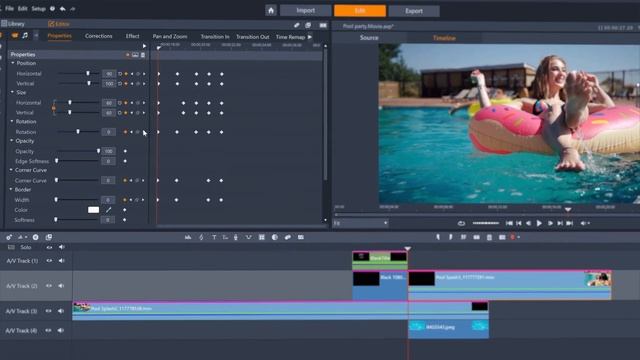The height and width of the screenshot is (360, 640).
Task: Open the Edit menu in the menu bar
Action: (x=23, y=9)
